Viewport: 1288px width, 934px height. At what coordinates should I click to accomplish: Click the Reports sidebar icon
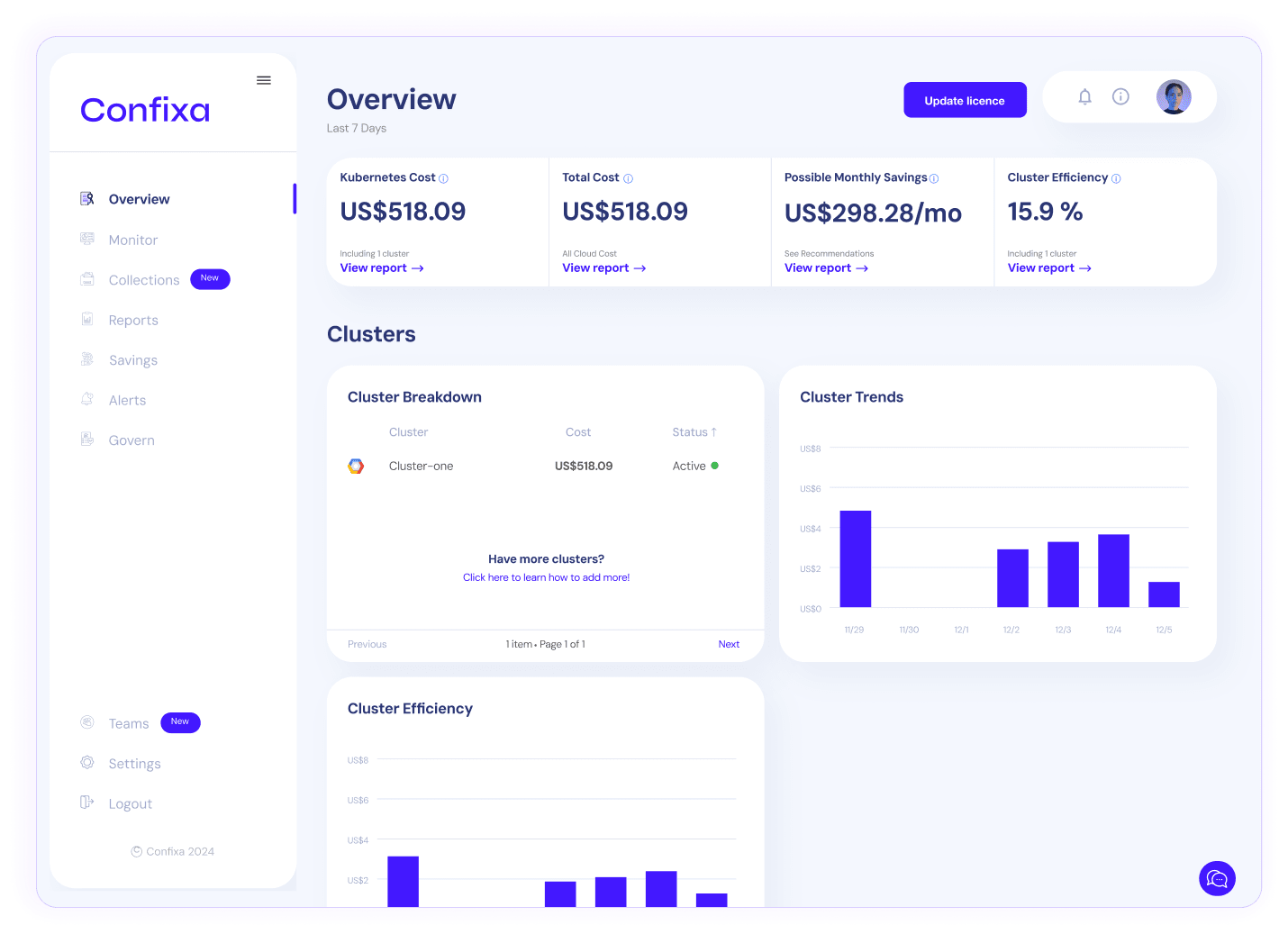point(87,319)
